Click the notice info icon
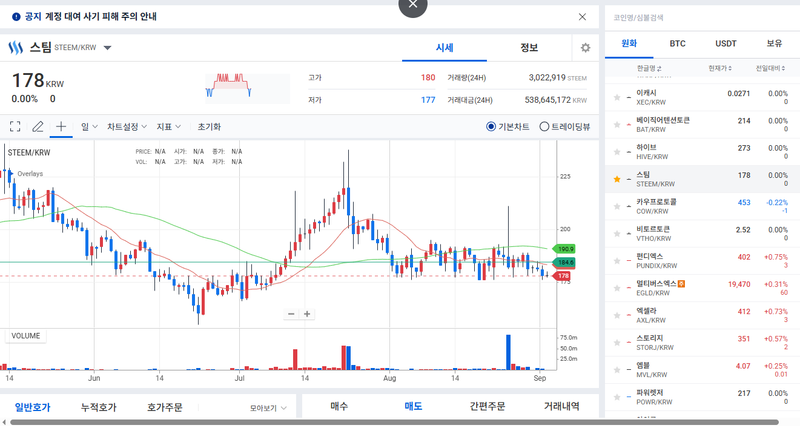This screenshot has height=426, width=800. click(16, 17)
